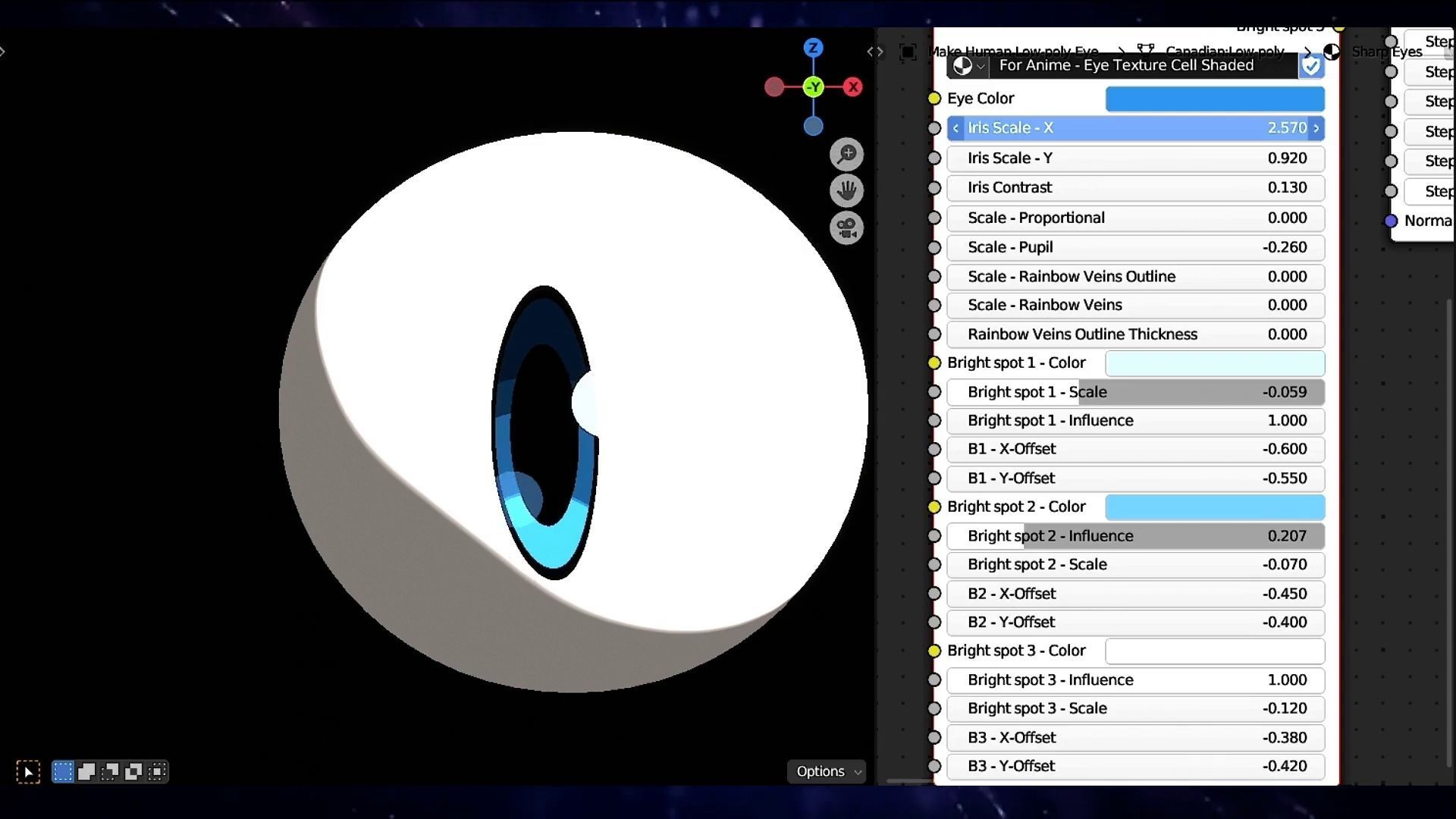Click the Iris Contrast value field
The image size is (1456, 819).
pos(1135,188)
